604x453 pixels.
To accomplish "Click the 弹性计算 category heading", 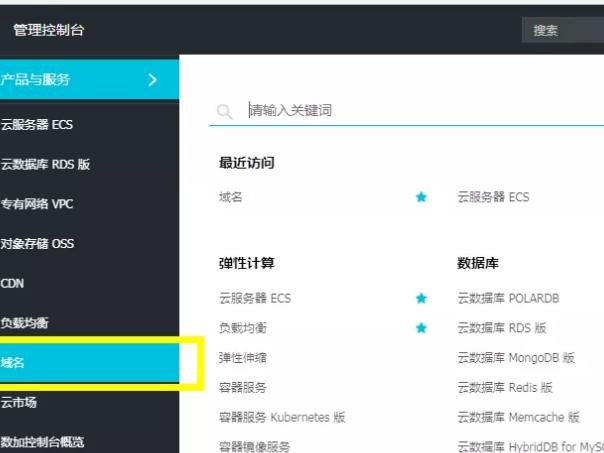I will point(247,263).
